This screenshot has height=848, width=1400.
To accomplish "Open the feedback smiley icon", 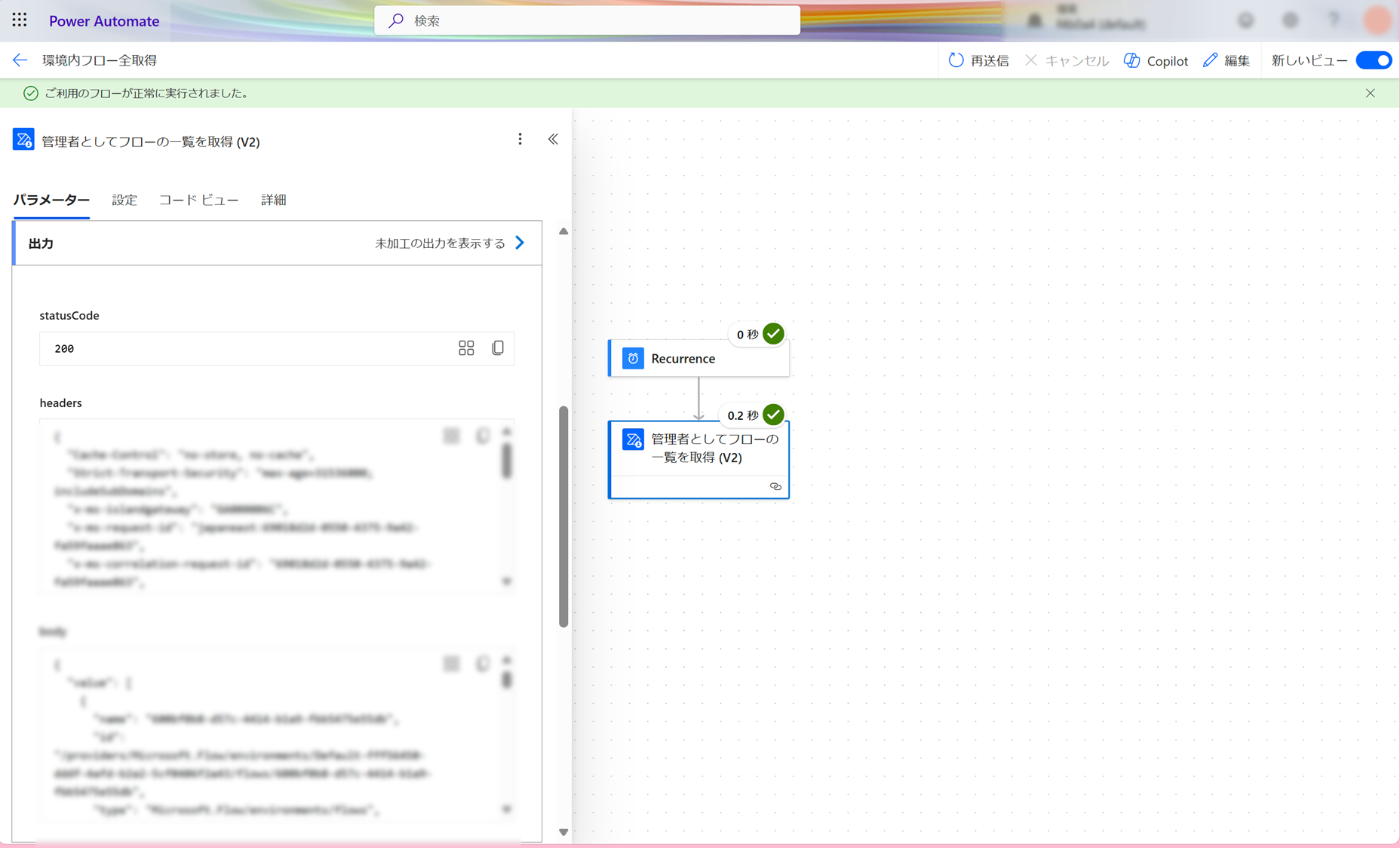I will coord(1246,20).
